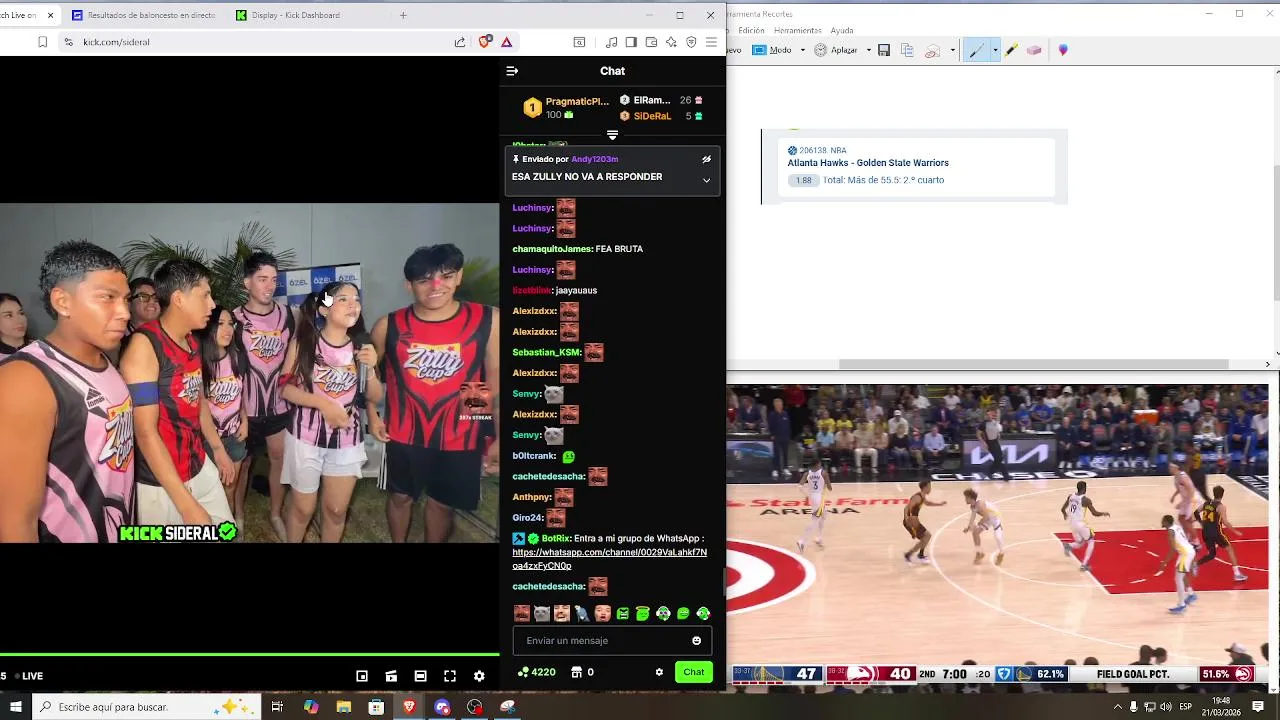Open Paint 3D editing icon

[1063, 50]
